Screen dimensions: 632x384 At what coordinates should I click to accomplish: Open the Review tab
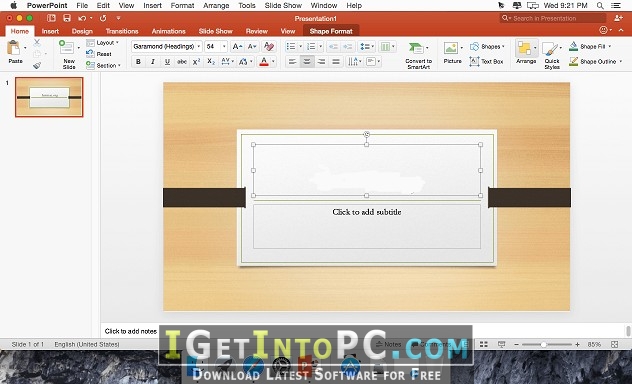tap(257, 31)
